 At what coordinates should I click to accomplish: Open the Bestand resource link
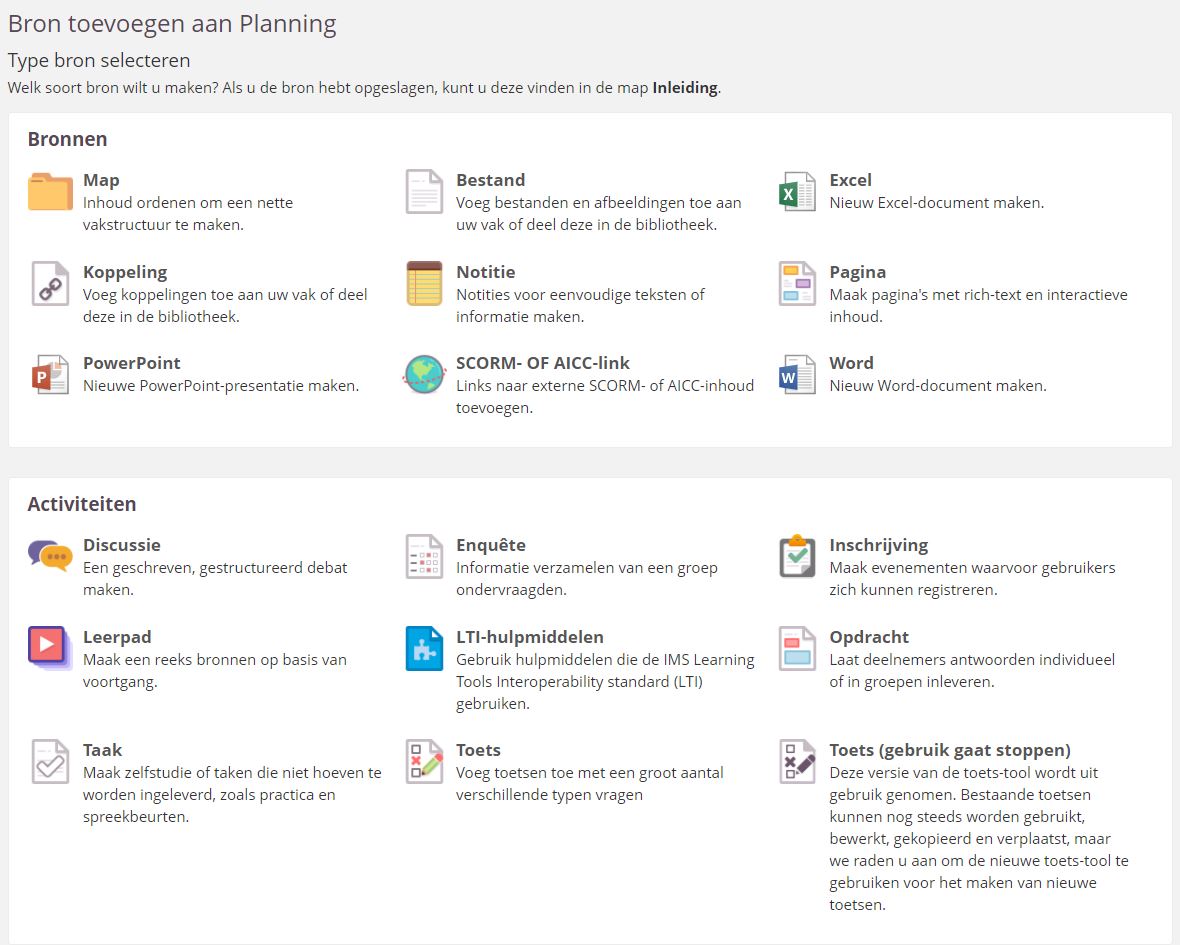490,180
